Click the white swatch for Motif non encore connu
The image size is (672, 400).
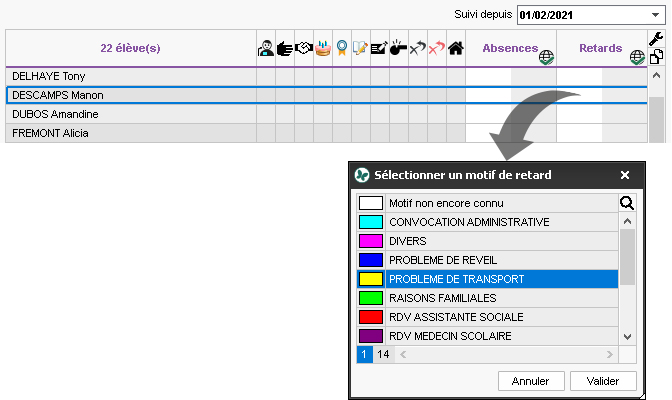click(371, 203)
